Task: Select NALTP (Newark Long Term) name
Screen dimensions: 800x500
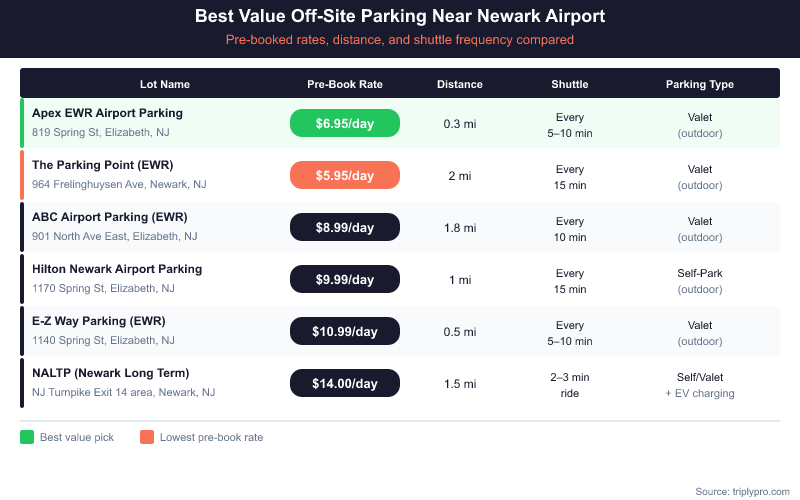Action: point(110,373)
